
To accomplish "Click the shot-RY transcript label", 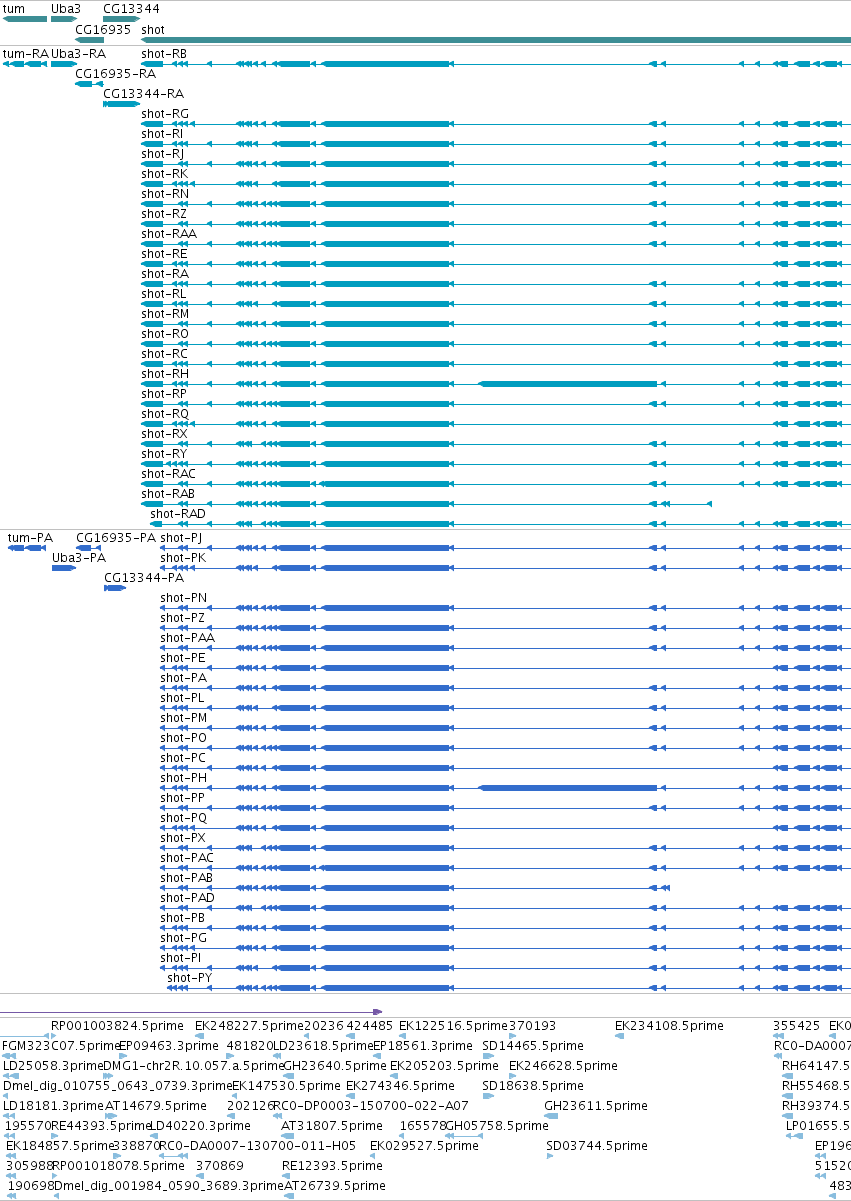I will click(164, 454).
